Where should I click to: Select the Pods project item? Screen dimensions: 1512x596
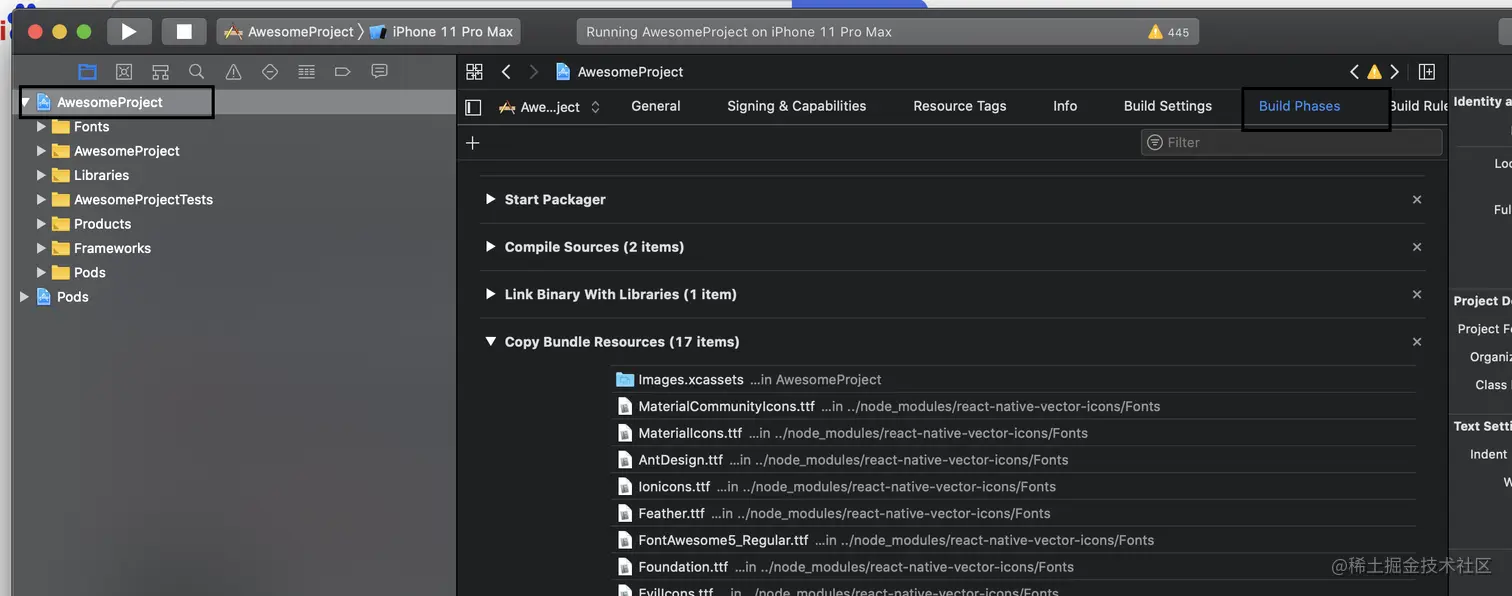235,297
